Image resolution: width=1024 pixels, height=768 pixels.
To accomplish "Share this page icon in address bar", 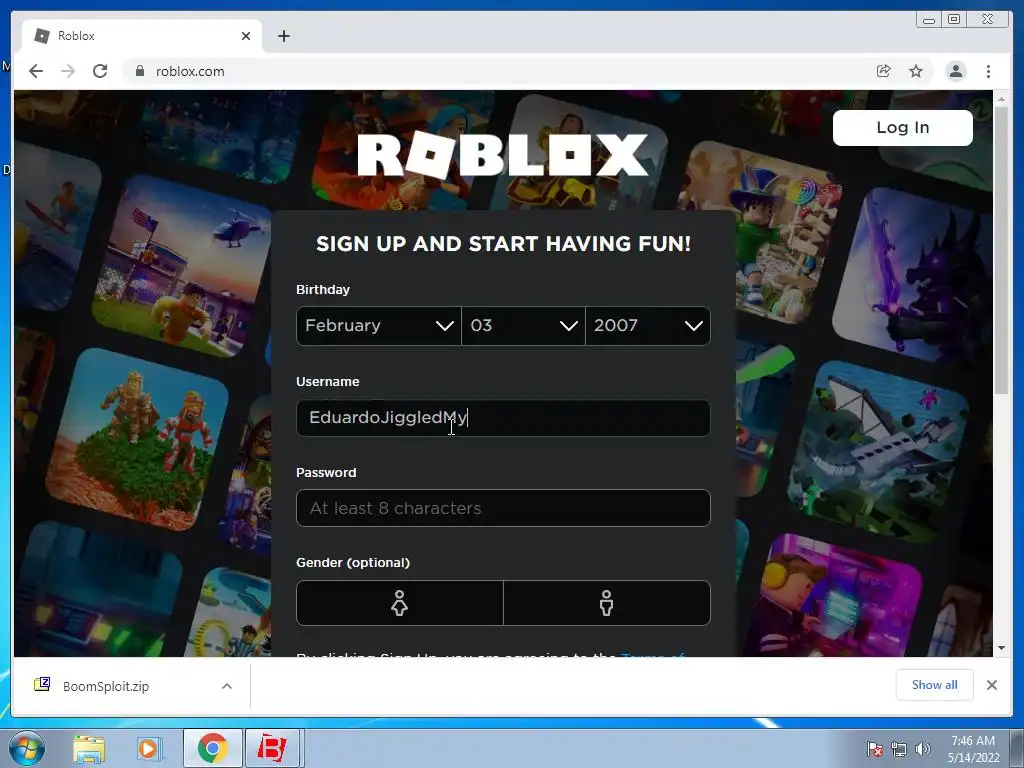I will [884, 71].
